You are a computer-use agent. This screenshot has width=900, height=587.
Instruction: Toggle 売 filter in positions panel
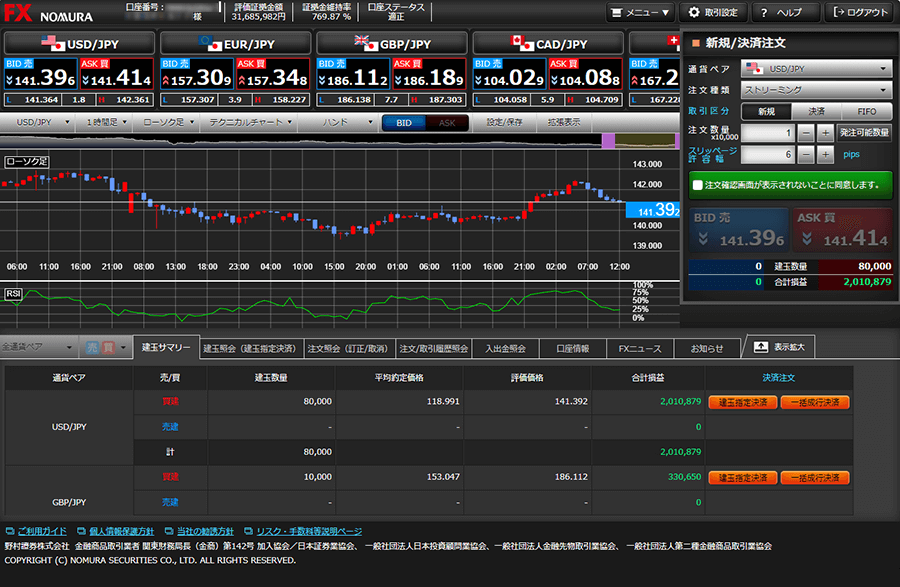click(92, 347)
